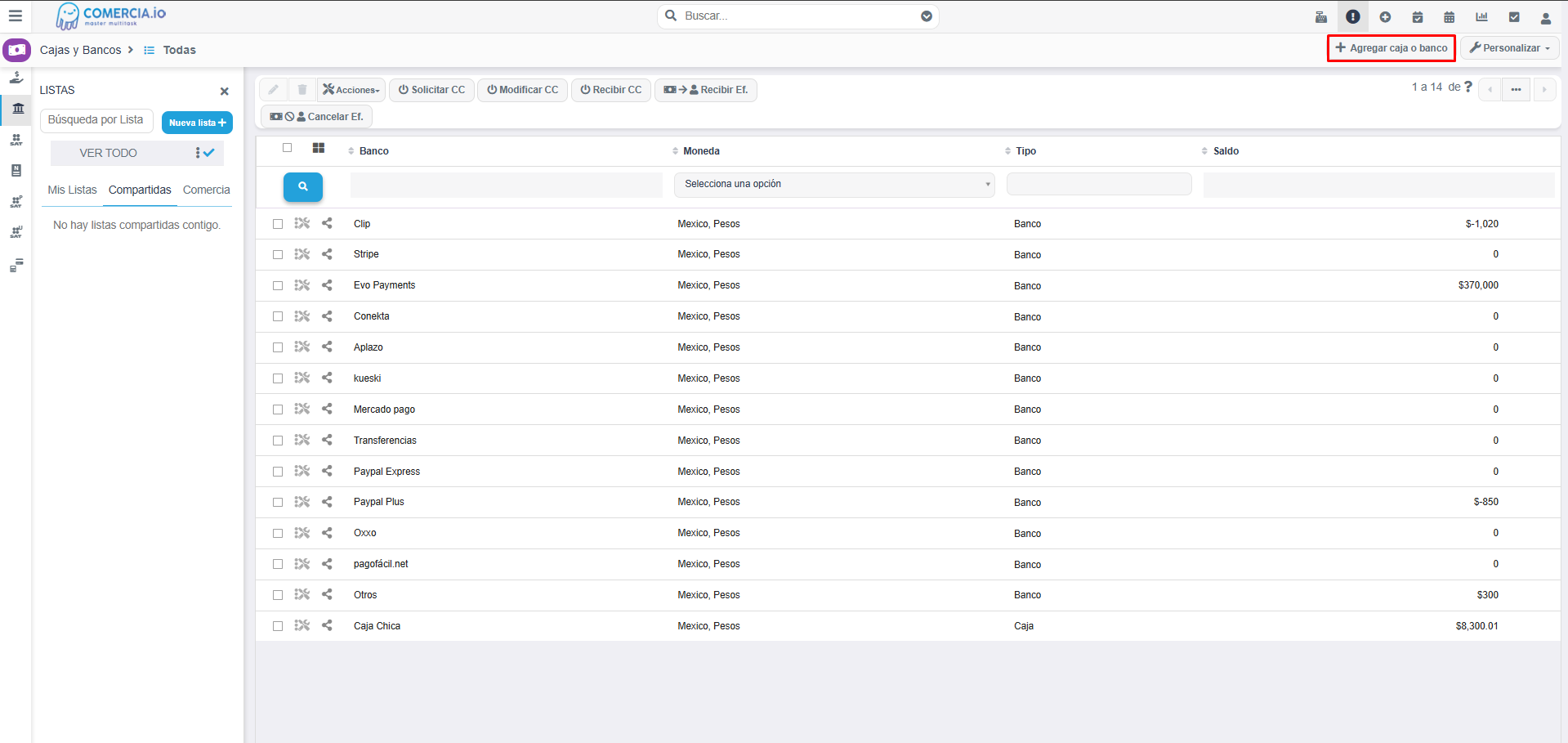Click the plus-circle quick add icon
1568x743 pixels.
pyautogui.click(x=1385, y=16)
